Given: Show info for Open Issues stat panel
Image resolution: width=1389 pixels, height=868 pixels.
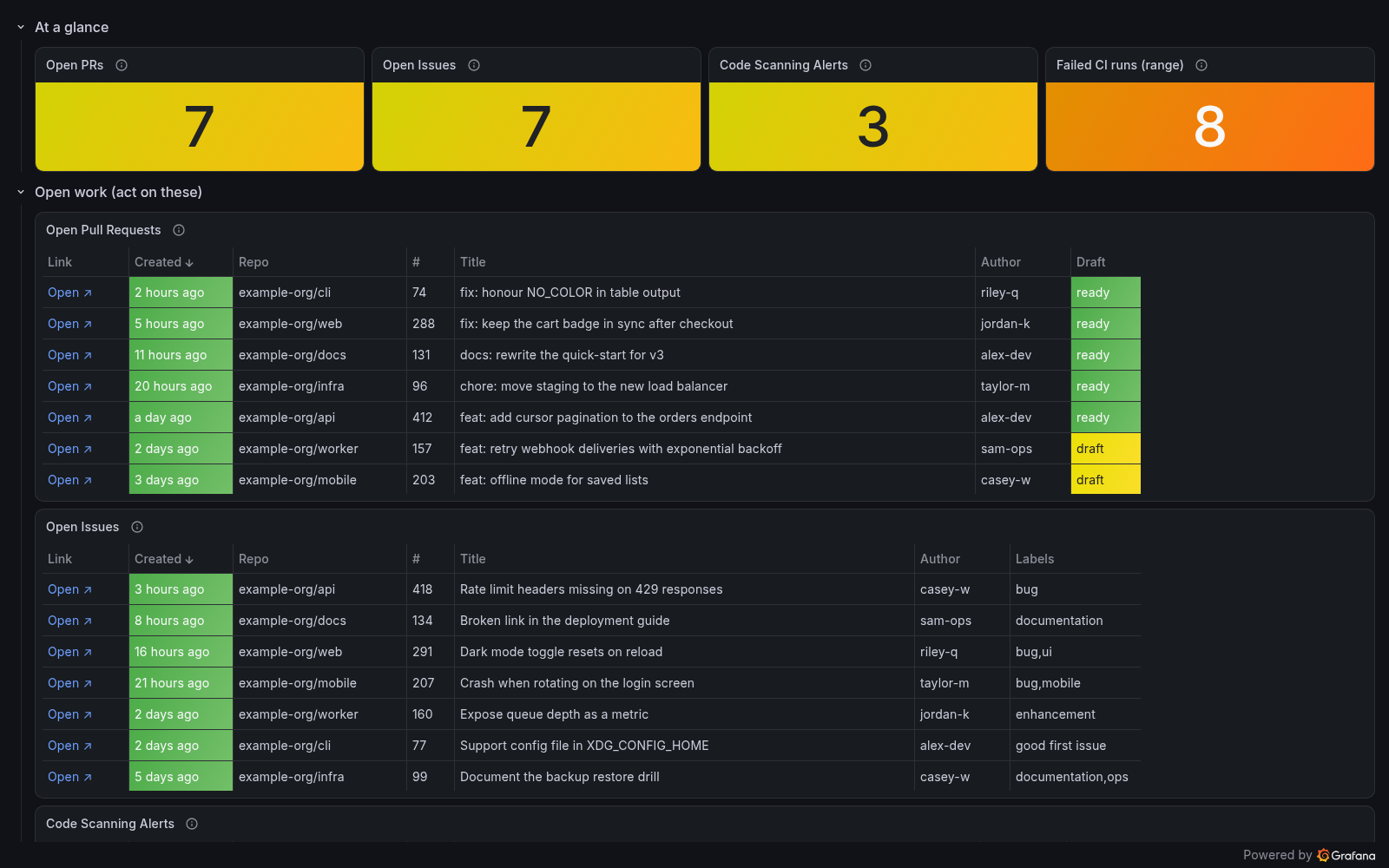Looking at the screenshot, I should tap(474, 65).
